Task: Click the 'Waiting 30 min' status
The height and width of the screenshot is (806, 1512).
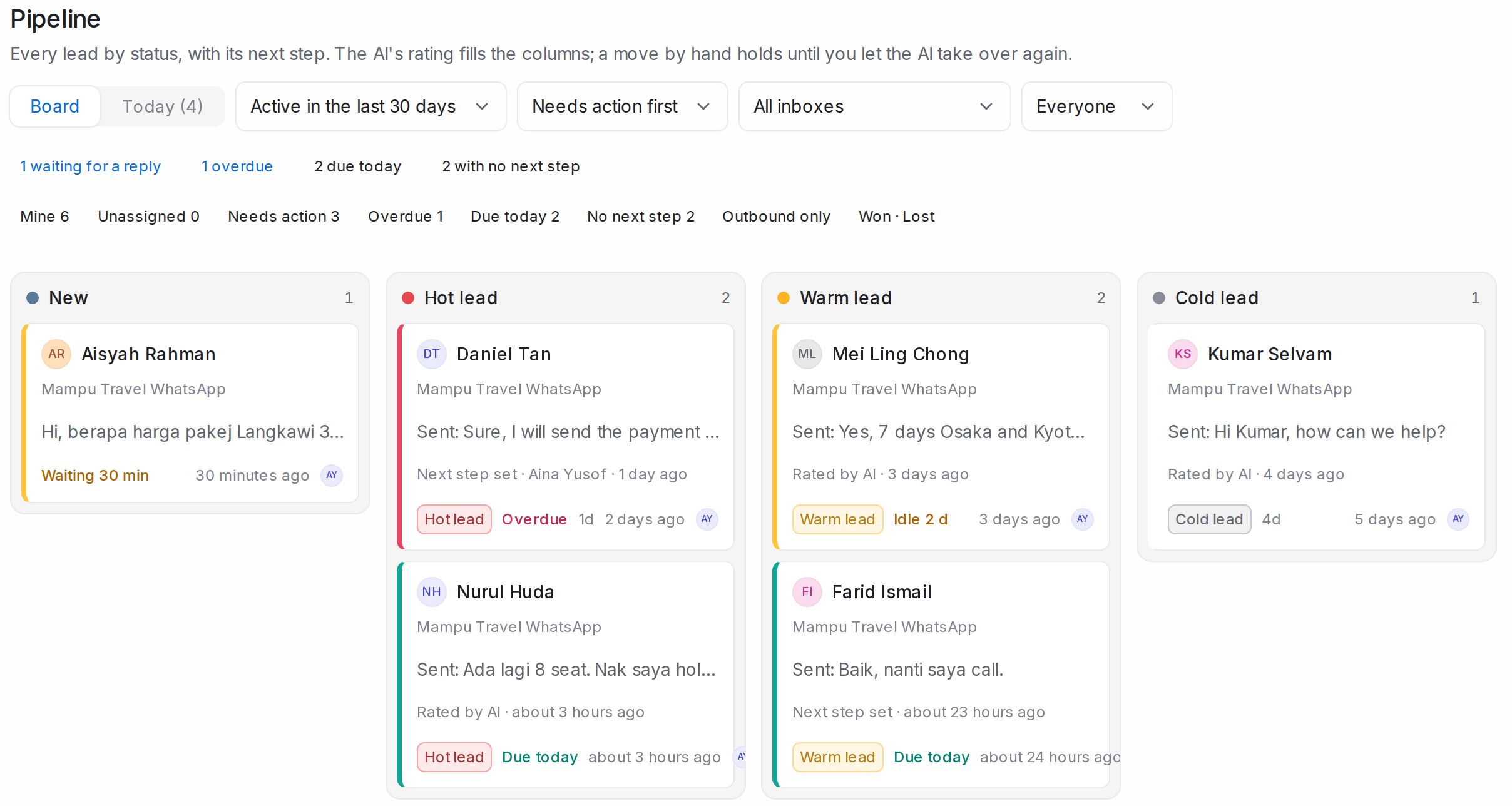Action: coord(95,476)
